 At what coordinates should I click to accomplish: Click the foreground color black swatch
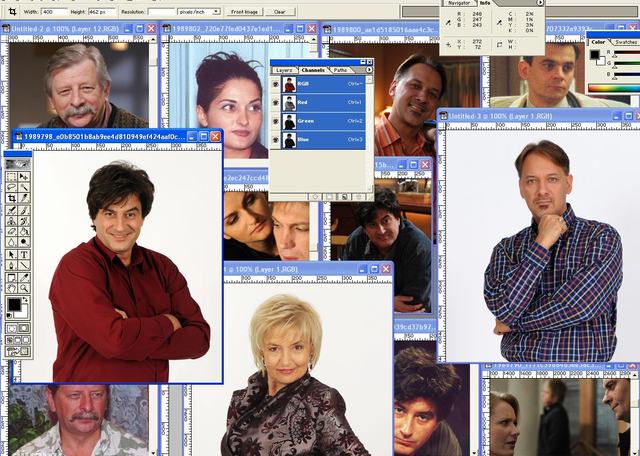(x=14, y=303)
